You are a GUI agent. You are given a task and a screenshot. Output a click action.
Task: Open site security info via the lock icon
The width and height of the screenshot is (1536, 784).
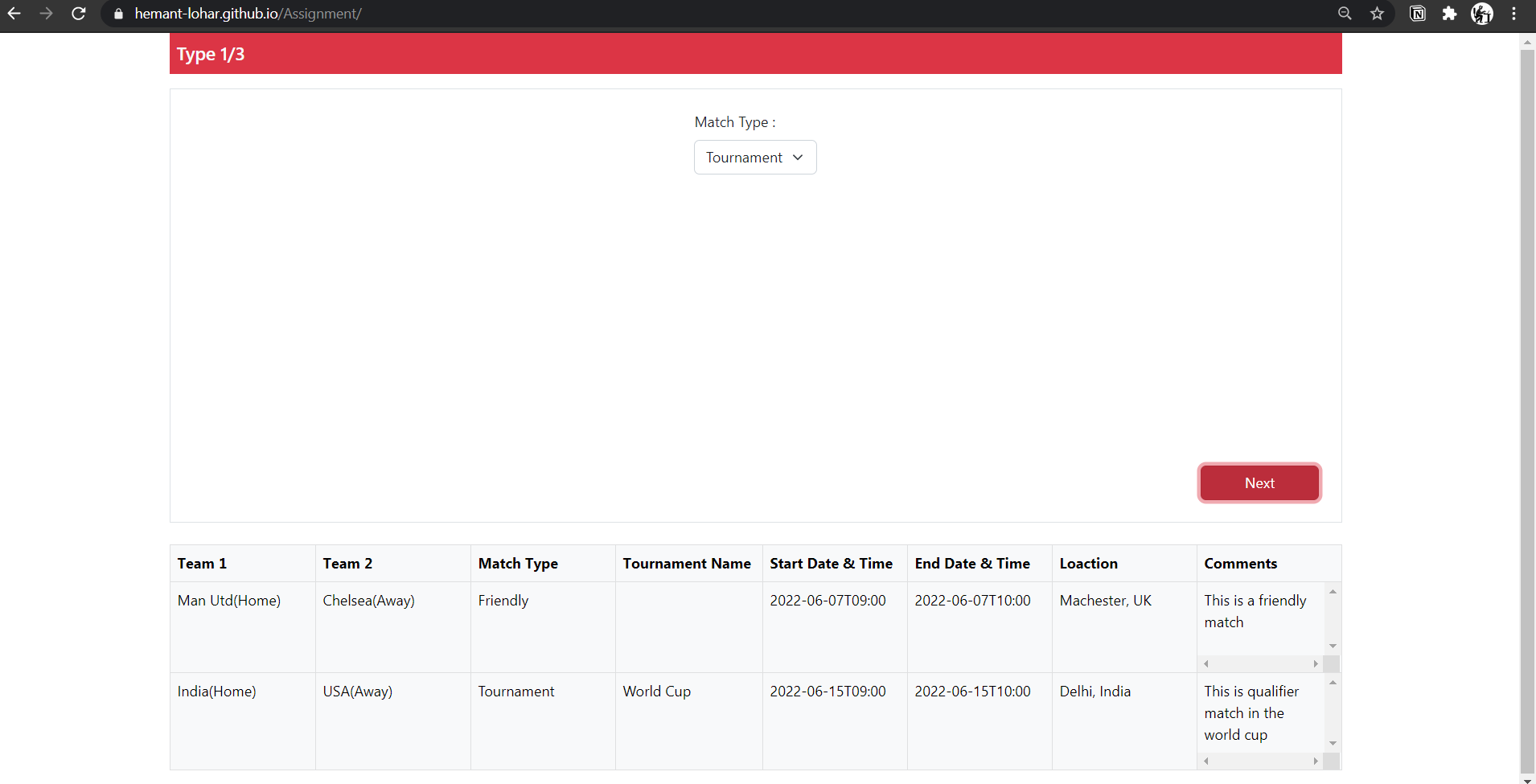[x=117, y=14]
